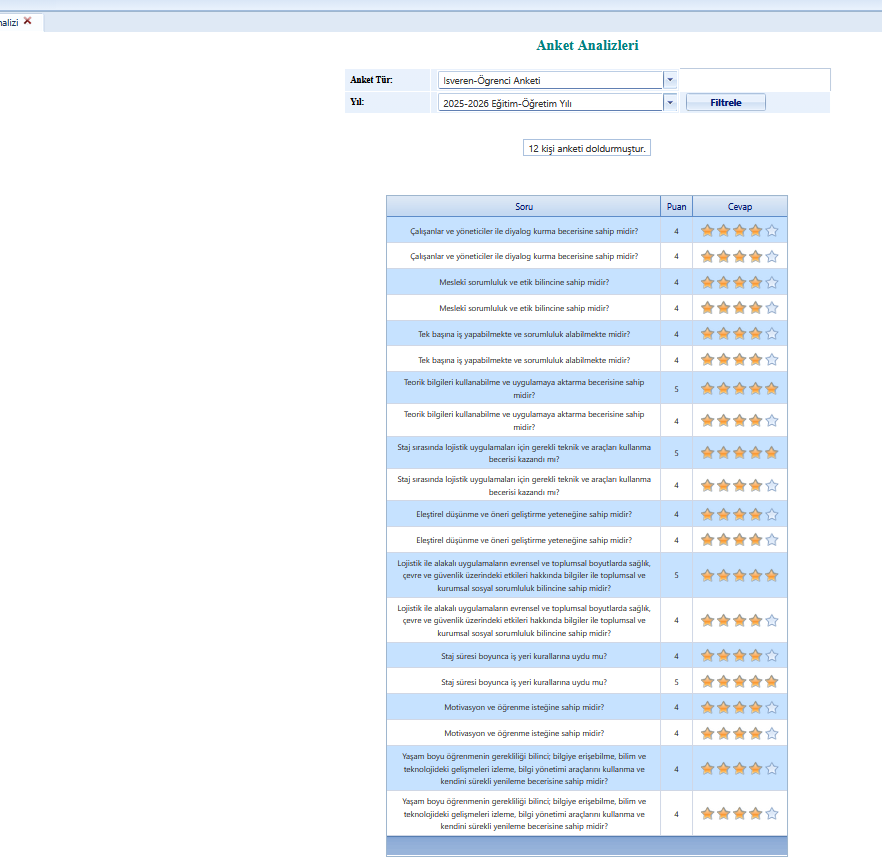The height and width of the screenshot is (861, 895).
Task: Click first star in Staj süresi boyunca row scored 4
Action: click(707, 655)
